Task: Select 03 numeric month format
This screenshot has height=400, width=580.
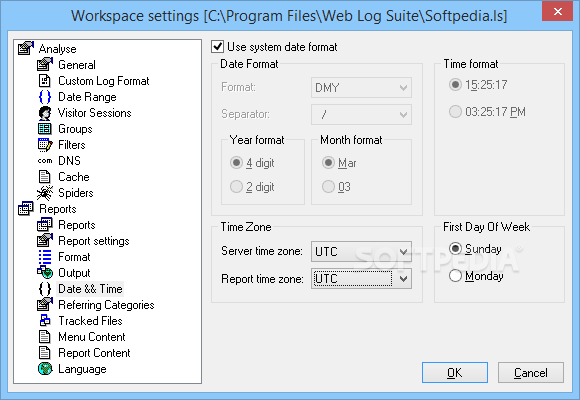Action: (x=328, y=187)
